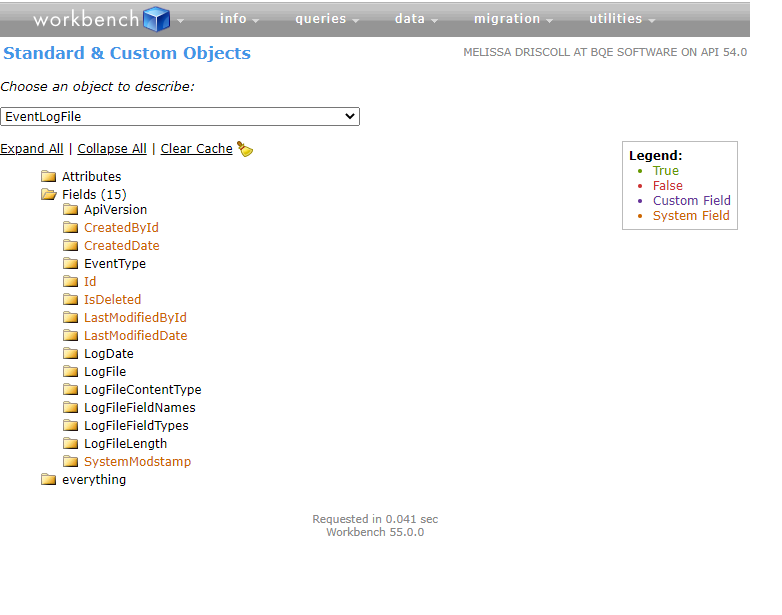Click the SystemModstamp folder icon
The height and width of the screenshot is (615, 782).
pos(70,461)
